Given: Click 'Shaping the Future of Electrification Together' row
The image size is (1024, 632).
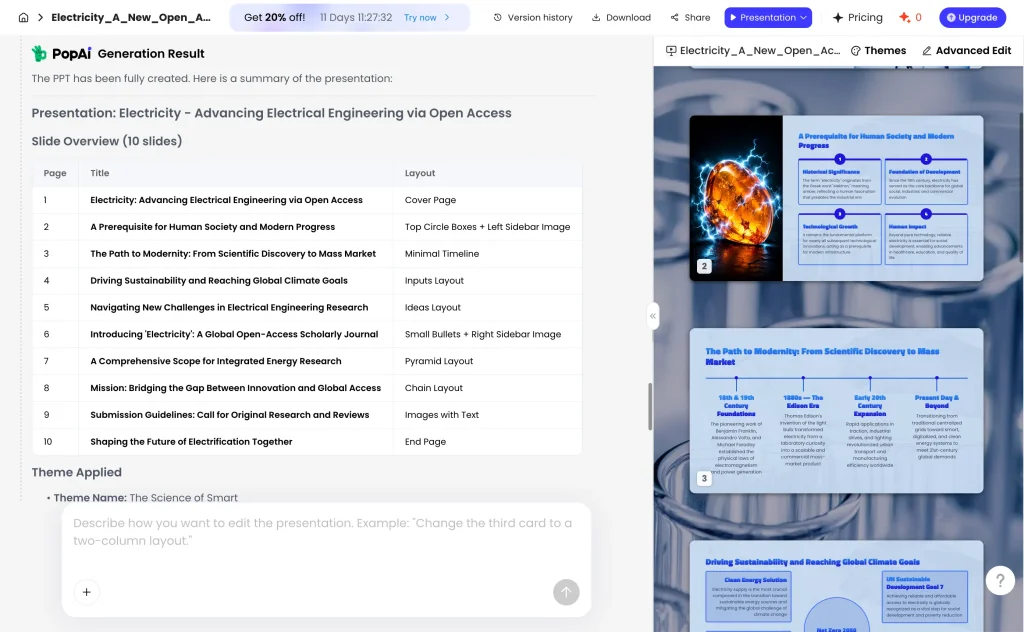Looking at the screenshot, I should [307, 441].
